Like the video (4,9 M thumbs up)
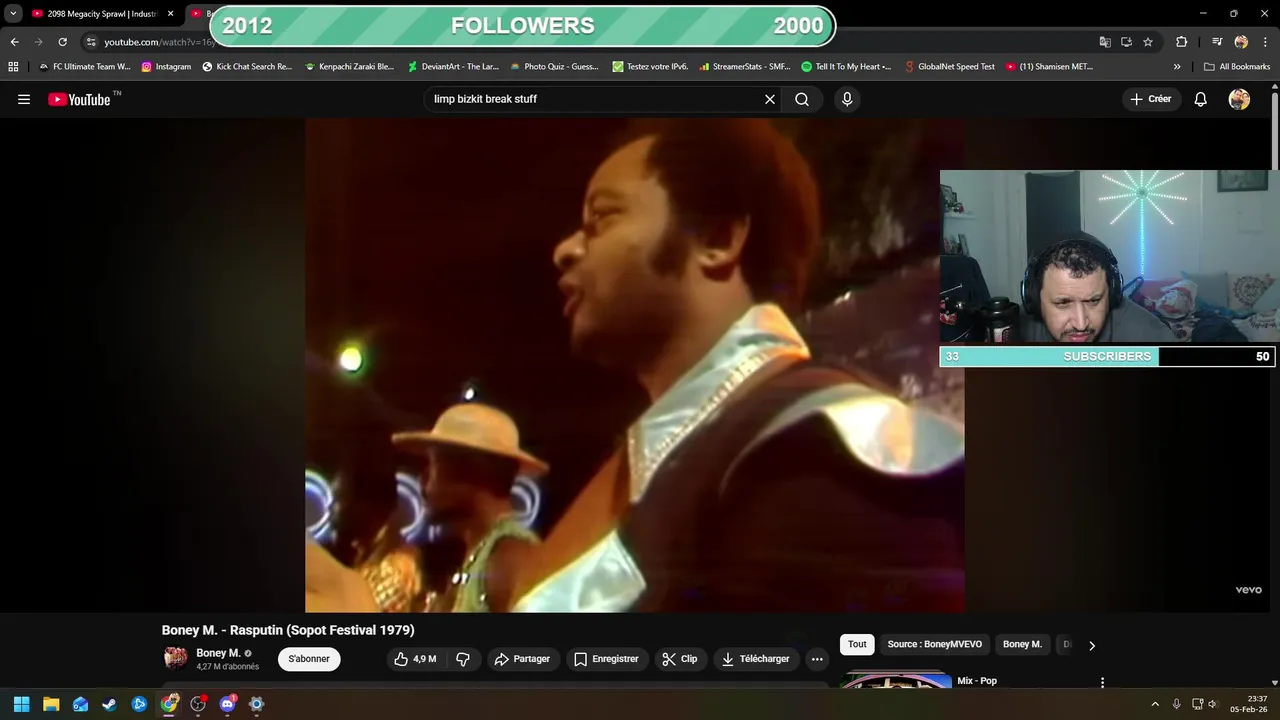 point(416,659)
